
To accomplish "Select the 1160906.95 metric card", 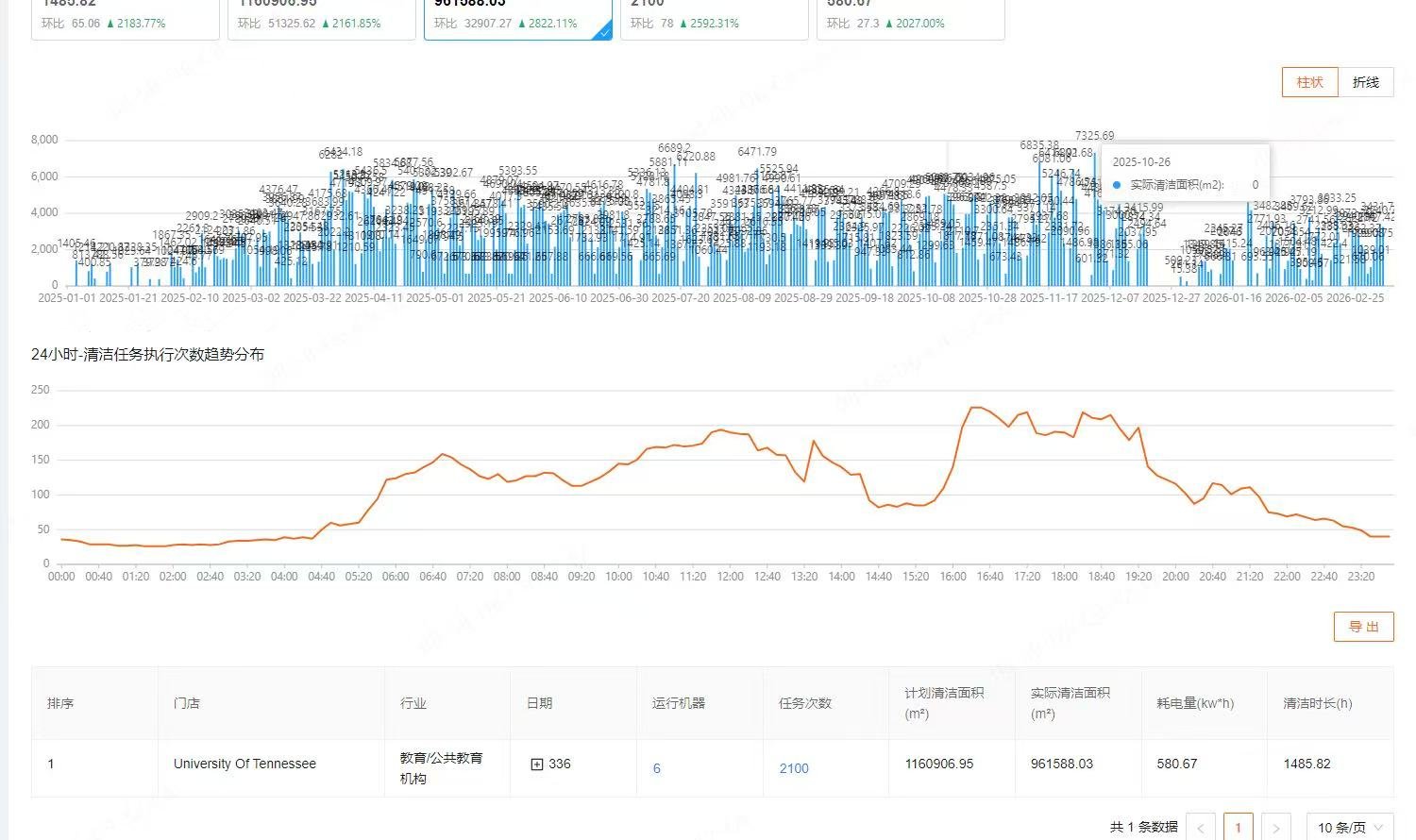I will pyautogui.click(x=322, y=19).
